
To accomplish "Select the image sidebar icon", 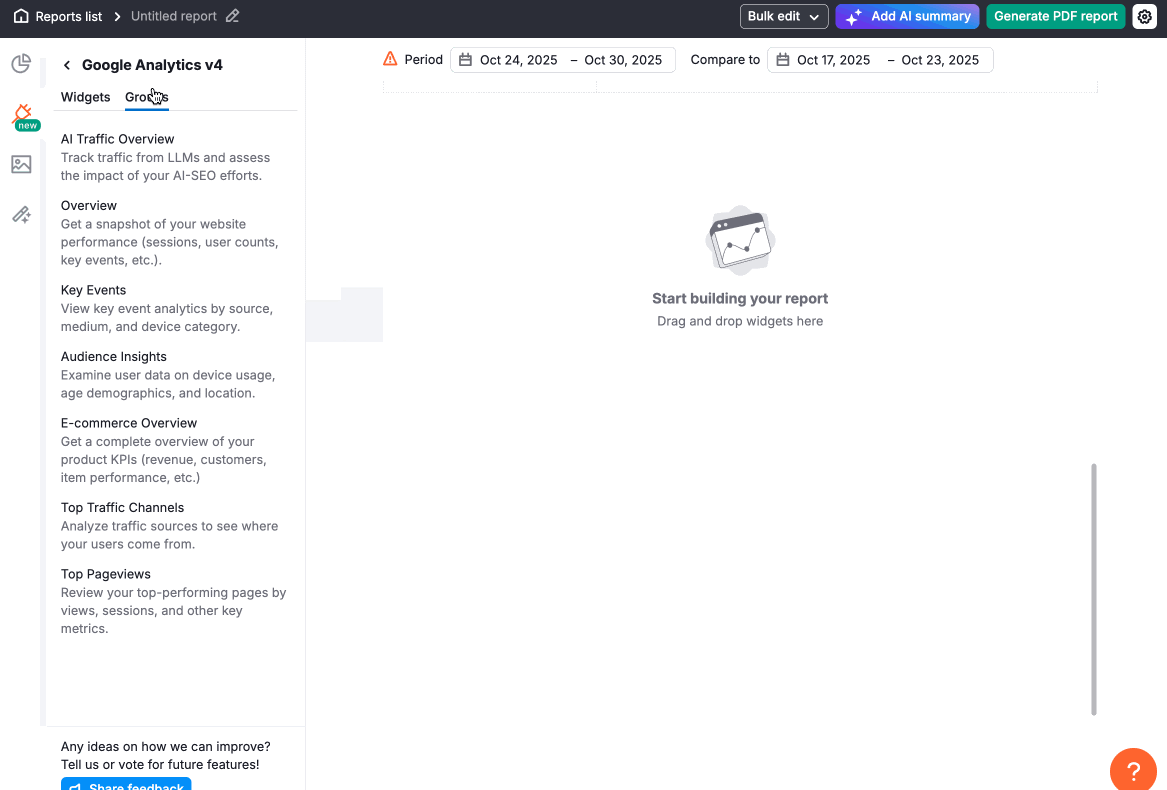I will tap(21, 164).
